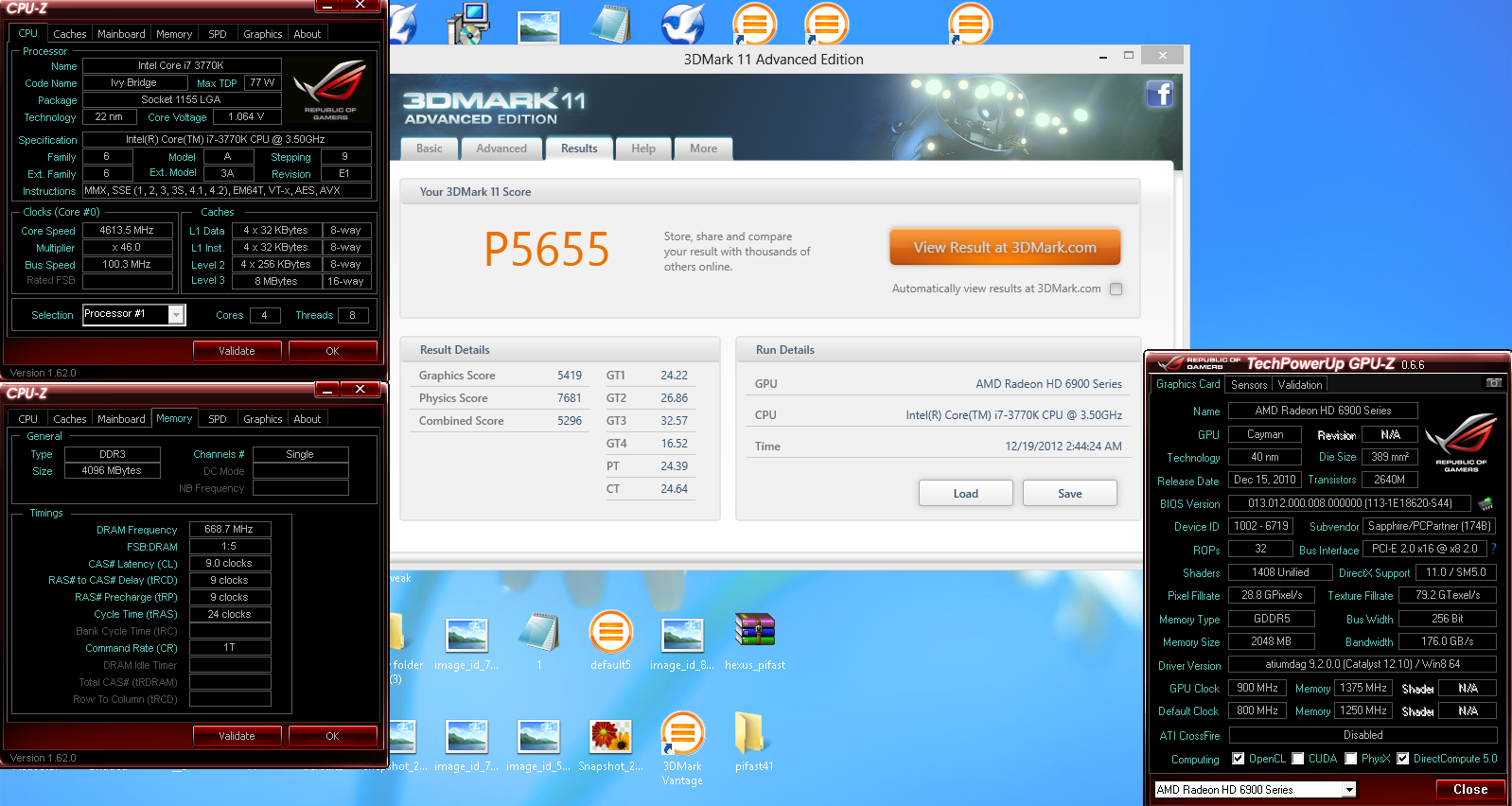The width and height of the screenshot is (1512, 806).
Task: Click the GPU-Z Close button
Action: coord(1470,789)
